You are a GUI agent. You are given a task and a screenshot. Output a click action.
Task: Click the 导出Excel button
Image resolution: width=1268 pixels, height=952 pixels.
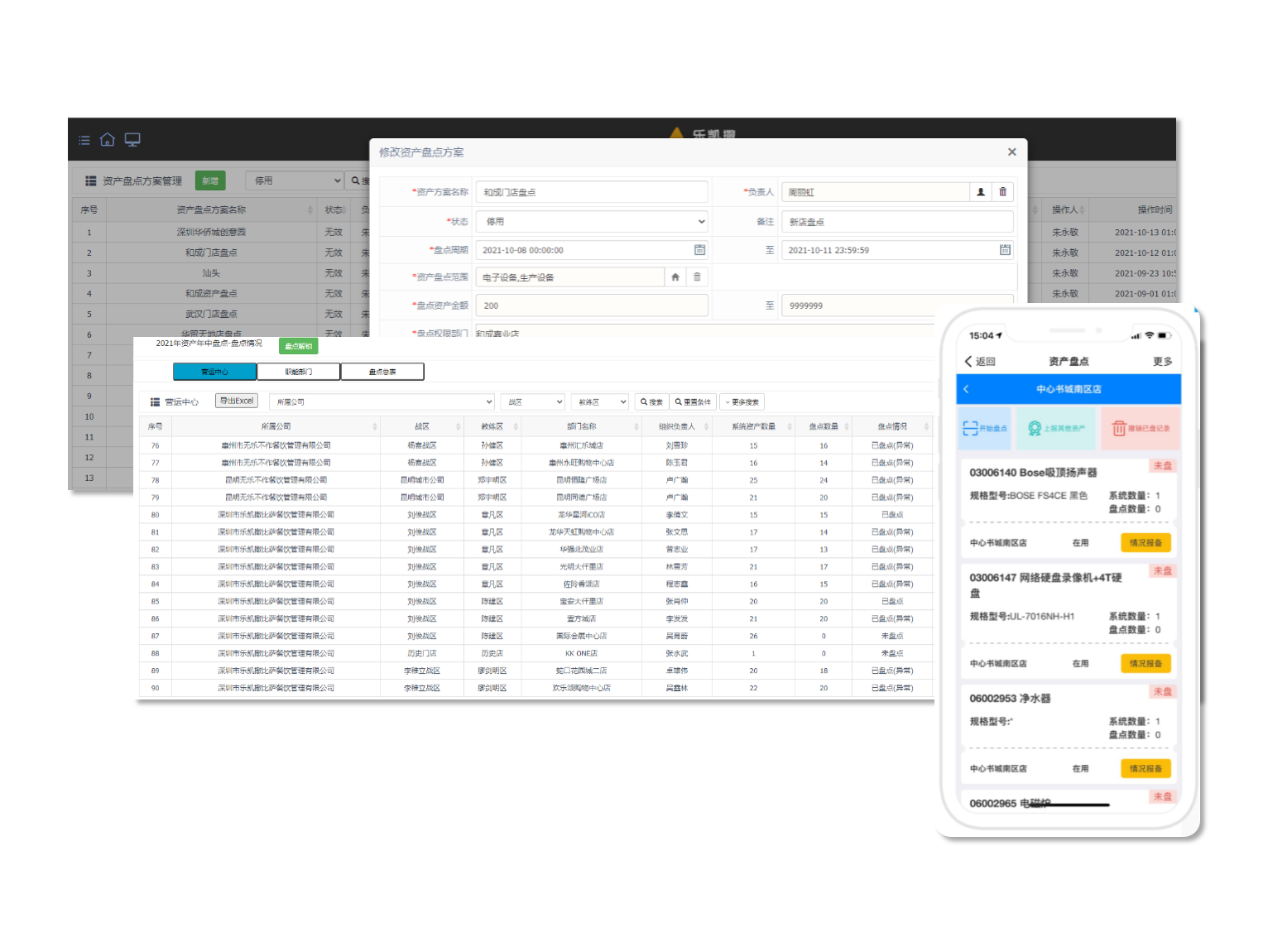point(237,401)
